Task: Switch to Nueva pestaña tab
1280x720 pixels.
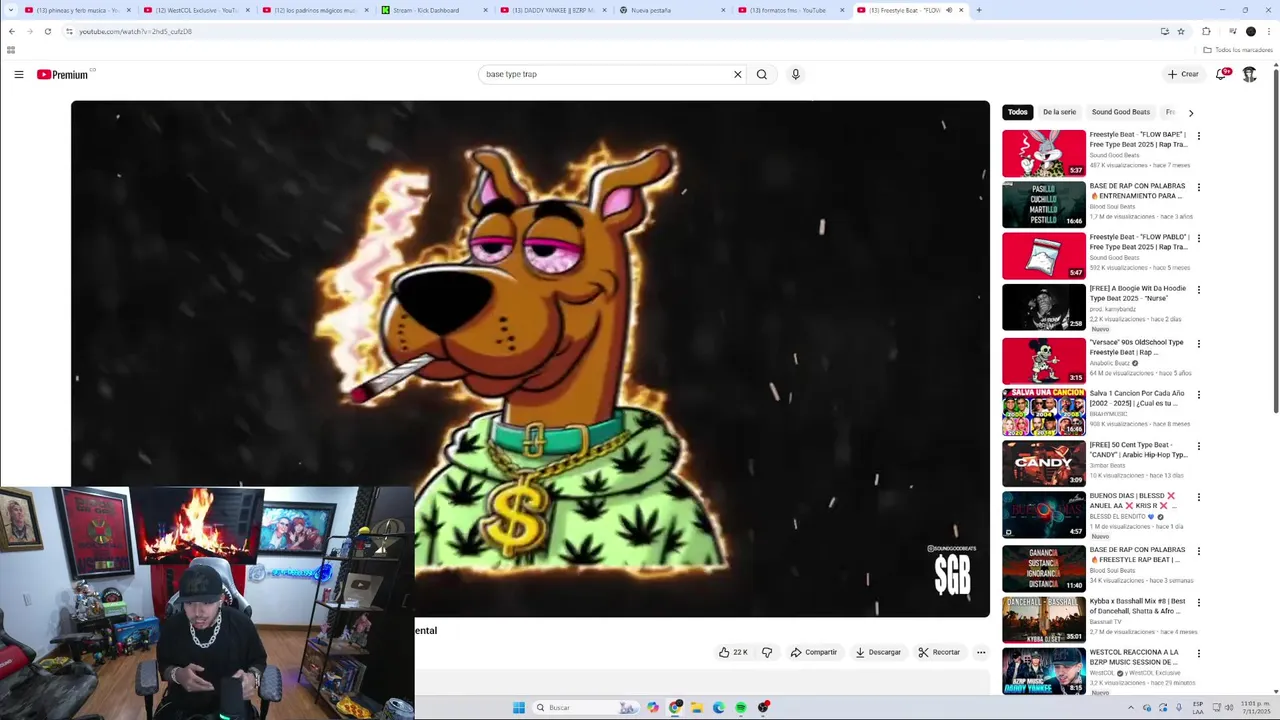Action: (672, 10)
